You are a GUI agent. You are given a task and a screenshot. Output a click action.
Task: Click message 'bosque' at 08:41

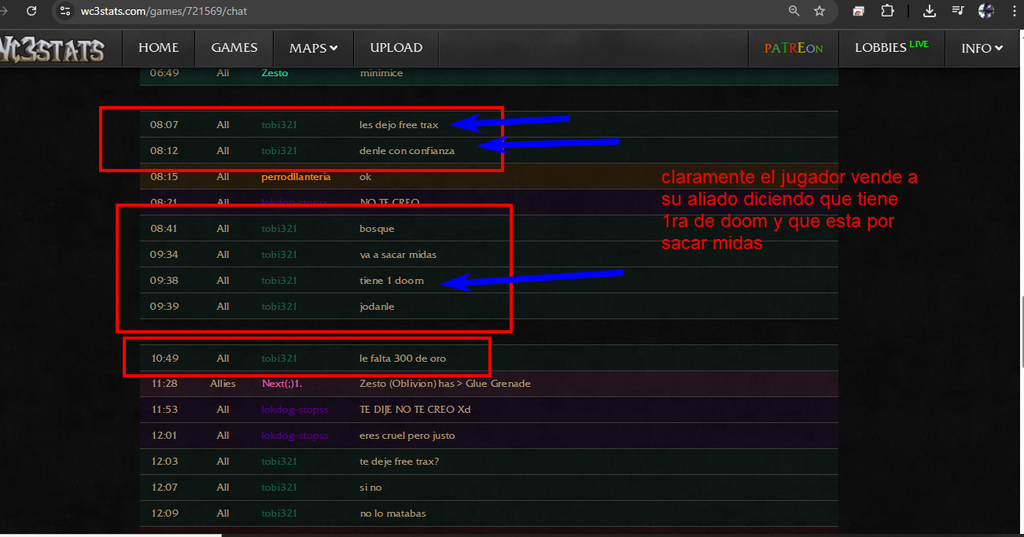(376, 229)
